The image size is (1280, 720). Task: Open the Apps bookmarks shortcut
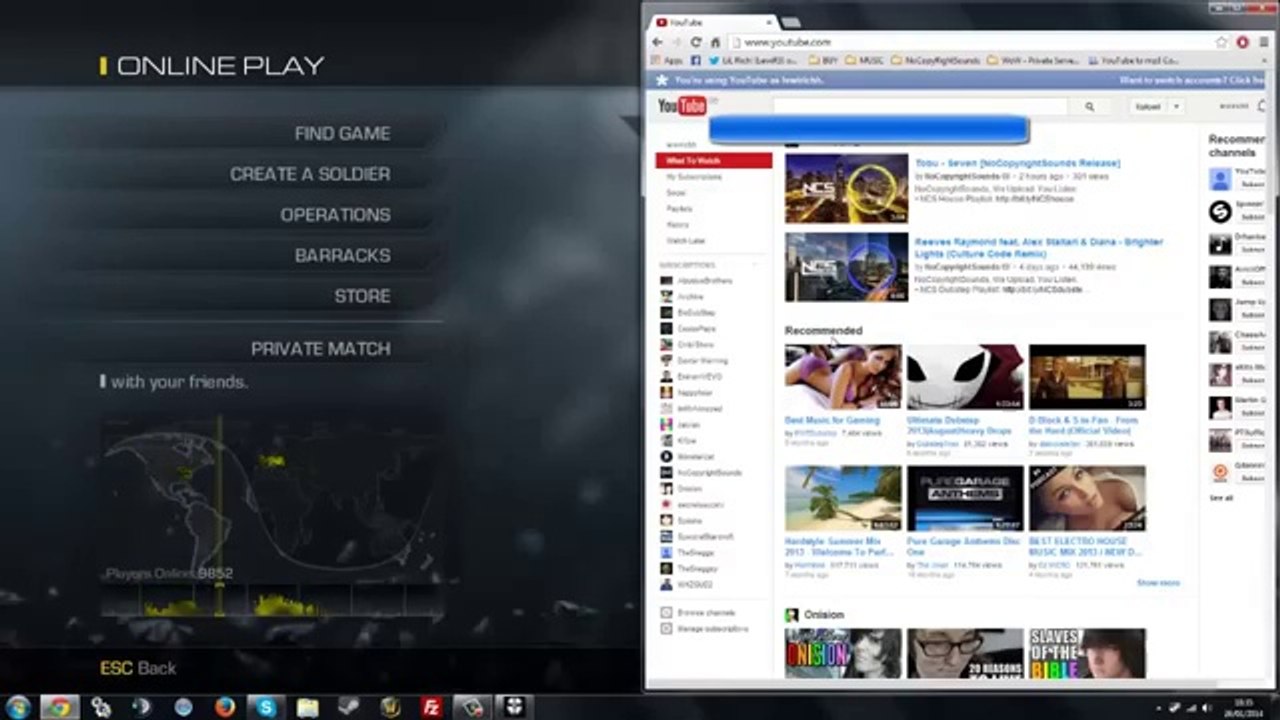(667, 61)
